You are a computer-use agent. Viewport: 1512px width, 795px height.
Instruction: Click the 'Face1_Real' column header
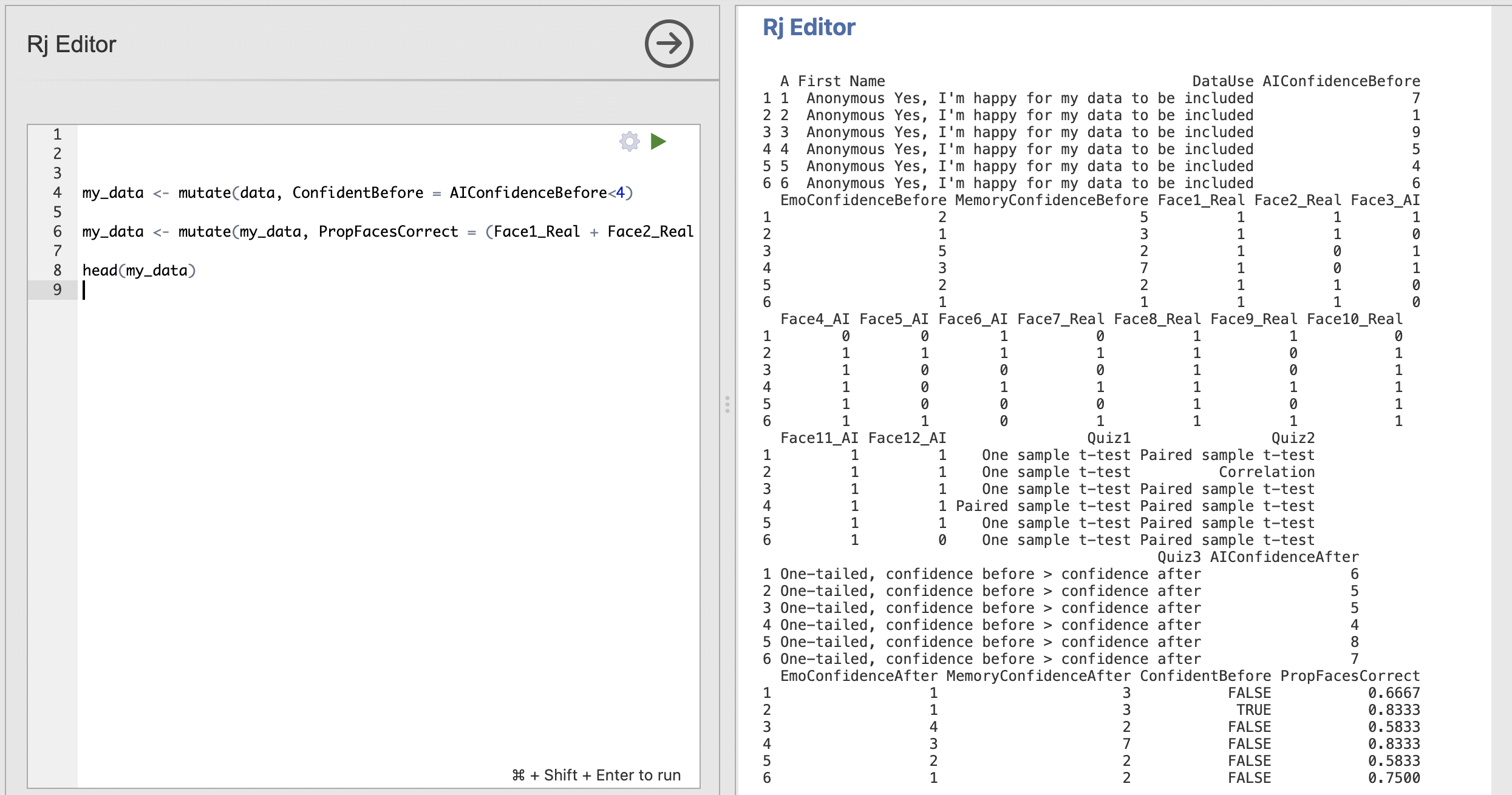tap(1201, 200)
